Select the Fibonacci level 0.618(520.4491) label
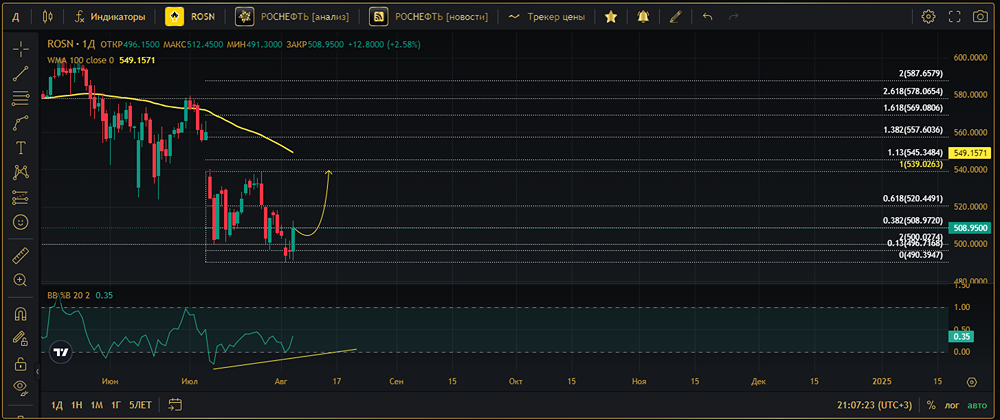The width and height of the screenshot is (1000, 420). (913, 199)
